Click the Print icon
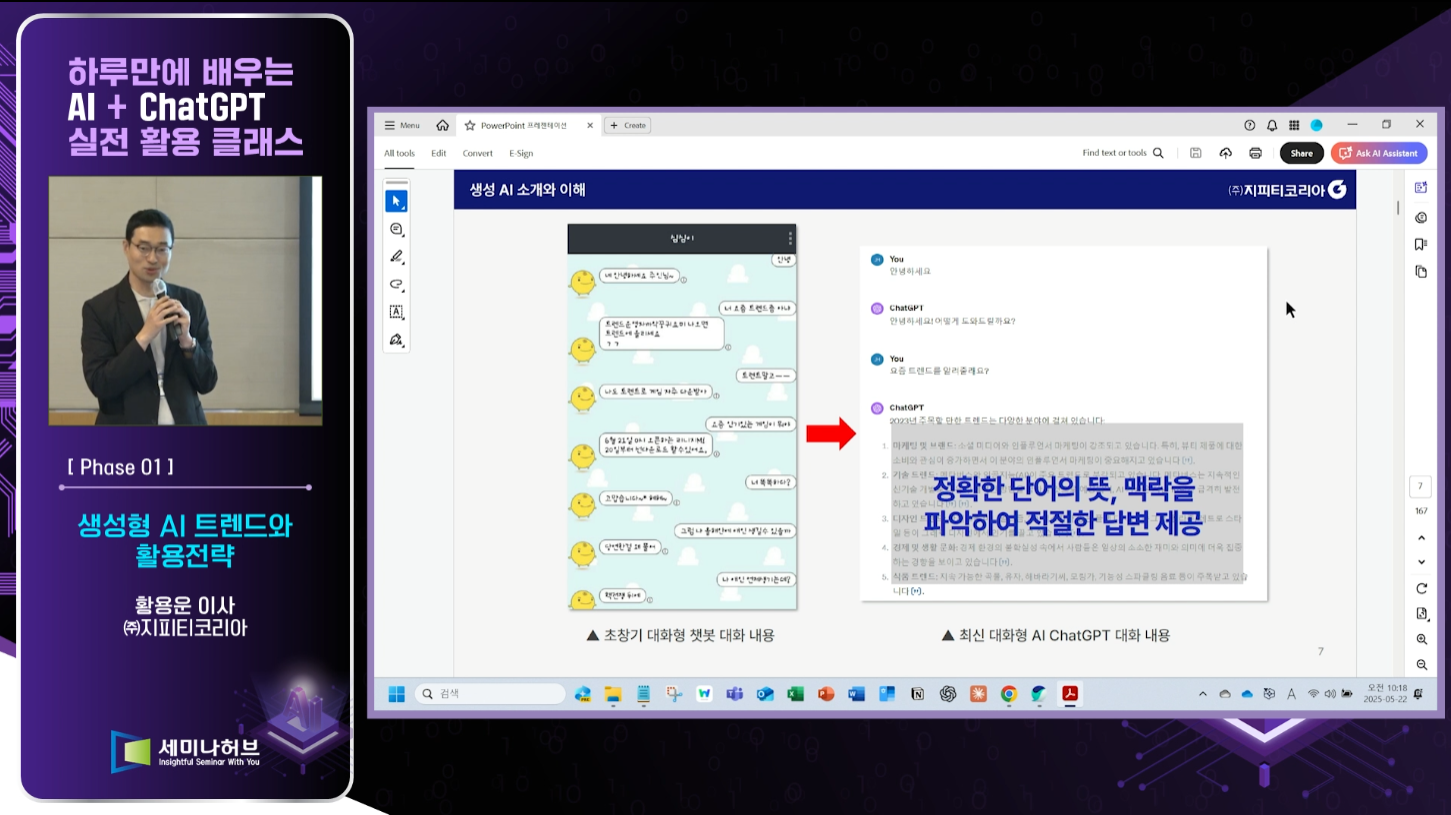The width and height of the screenshot is (1451, 815). pos(1255,153)
